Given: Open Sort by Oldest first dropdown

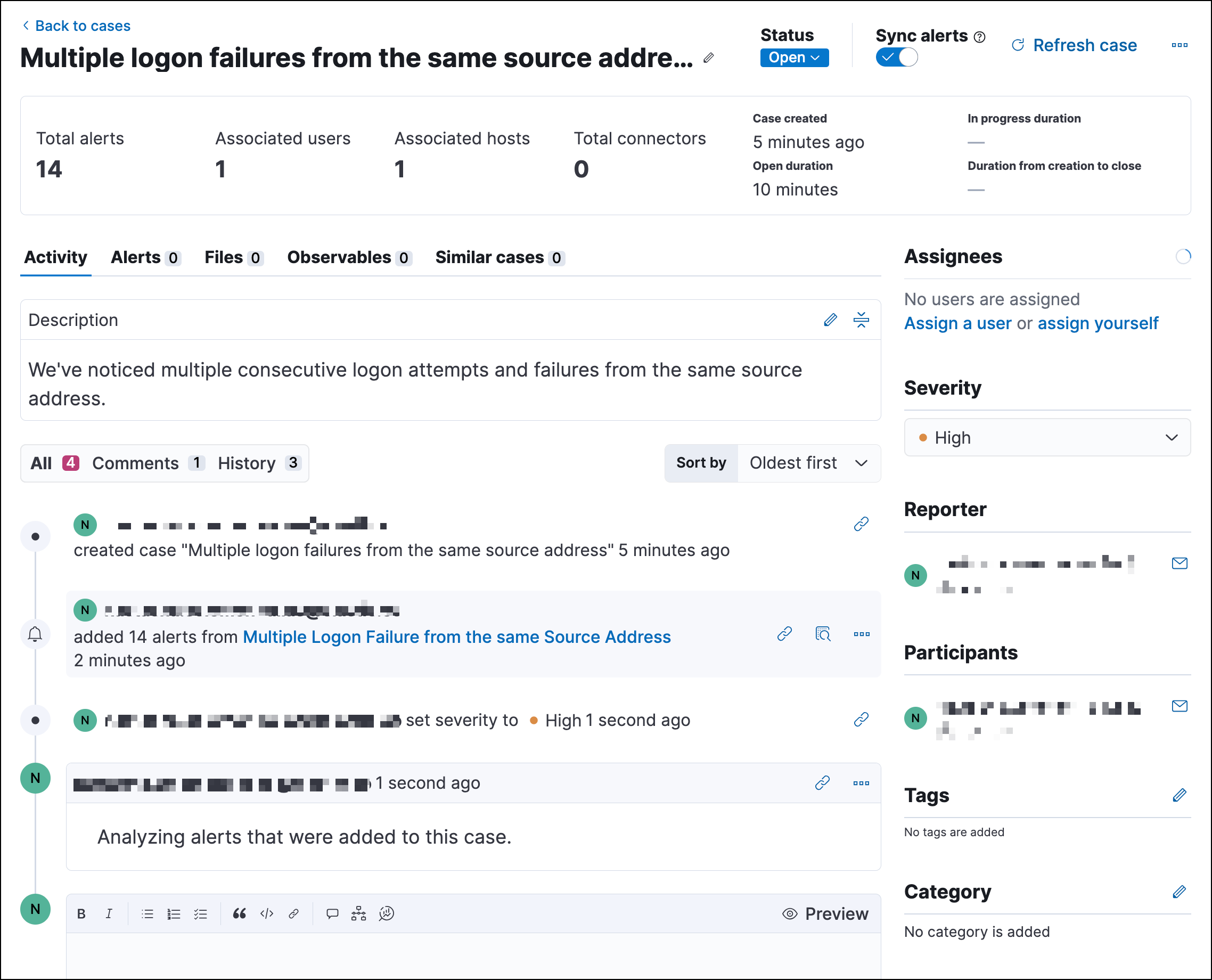Looking at the screenshot, I should click(x=808, y=463).
